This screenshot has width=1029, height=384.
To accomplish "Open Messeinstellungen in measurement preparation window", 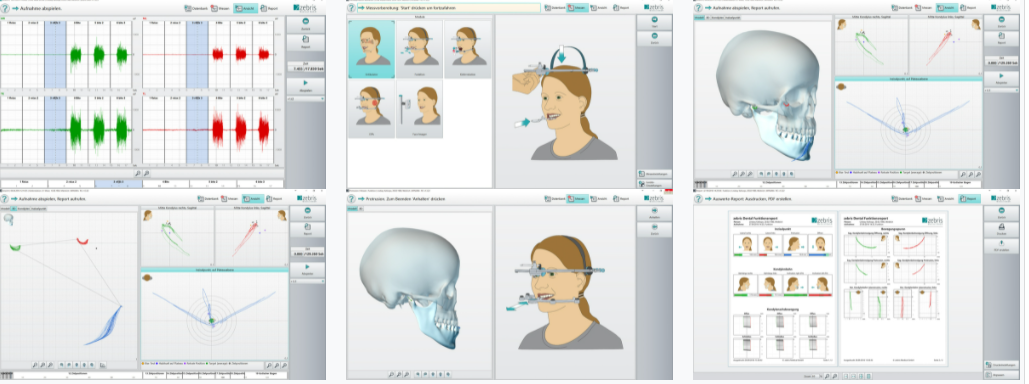I will click(x=654, y=174).
